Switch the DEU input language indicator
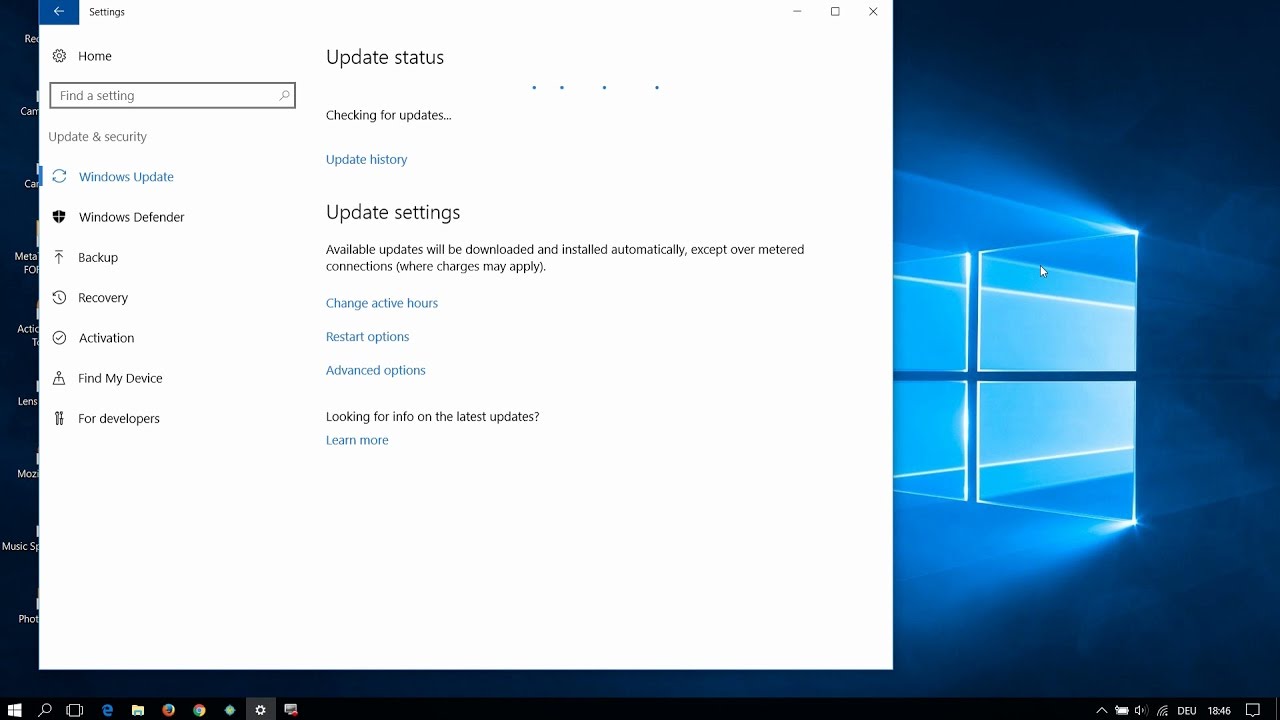The width and height of the screenshot is (1280, 720). (x=1187, y=711)
